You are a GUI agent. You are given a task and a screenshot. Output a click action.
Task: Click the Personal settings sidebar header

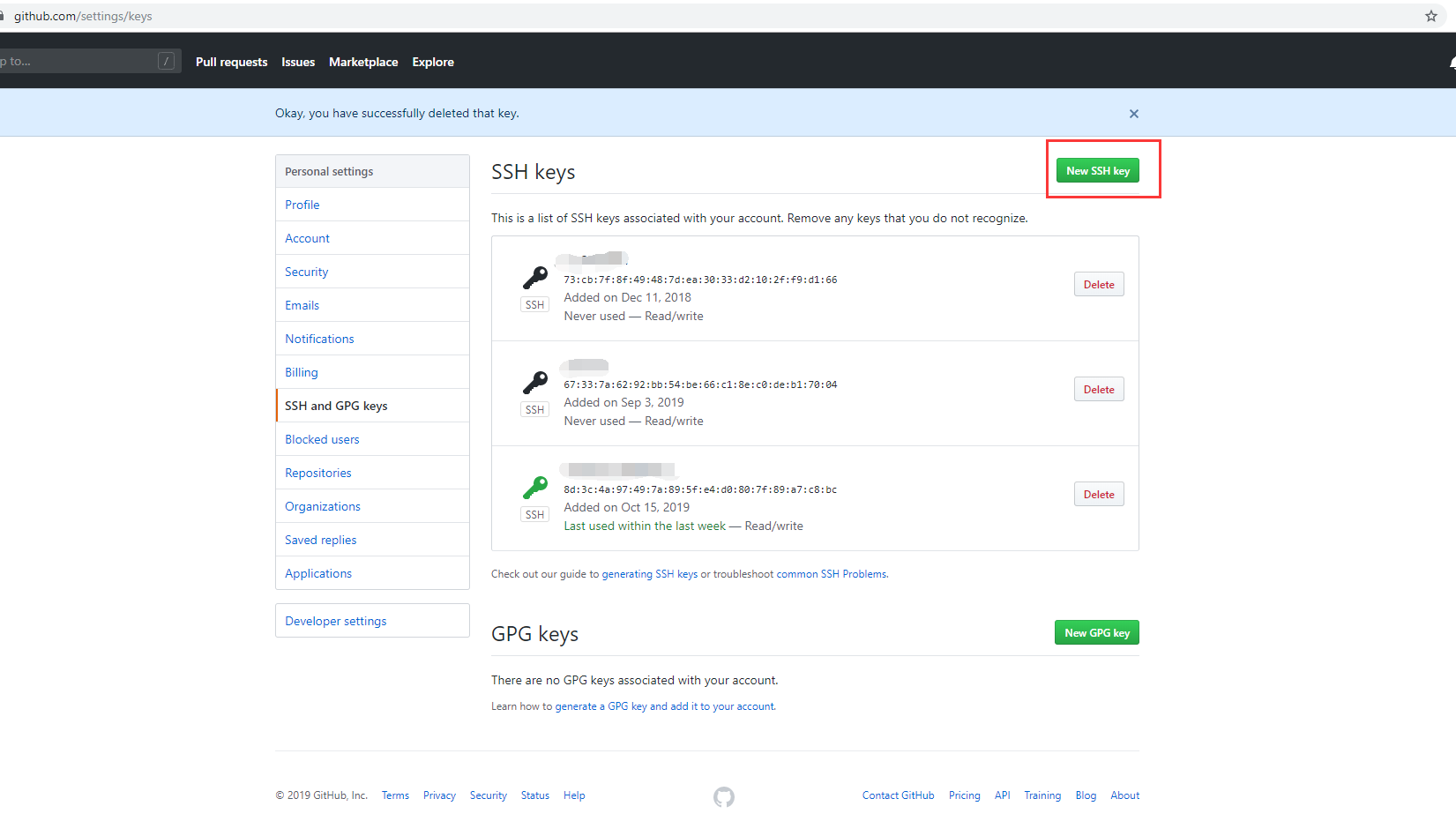coord(372,171)
